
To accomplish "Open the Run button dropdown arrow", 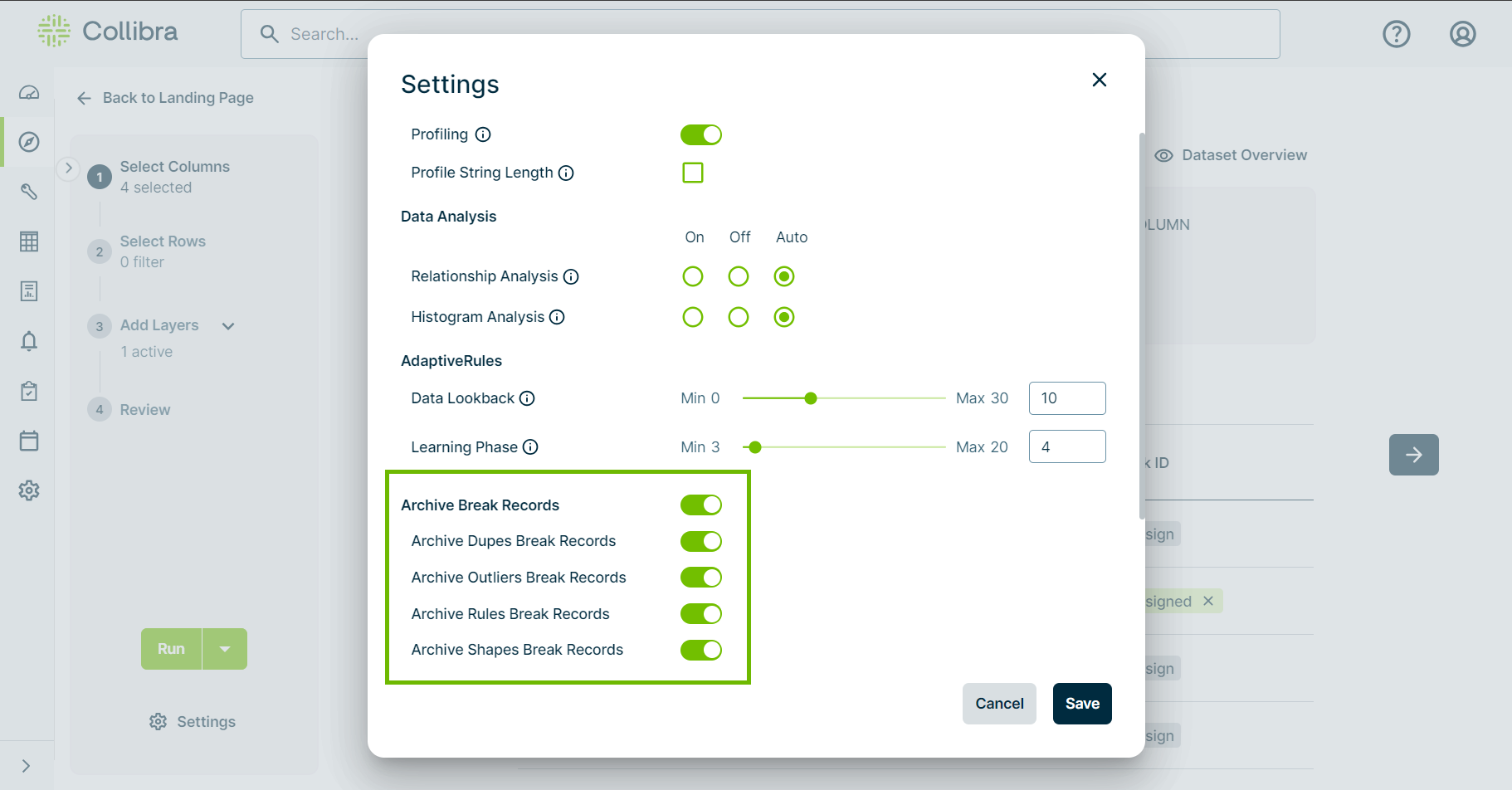I will click(225, 649).
